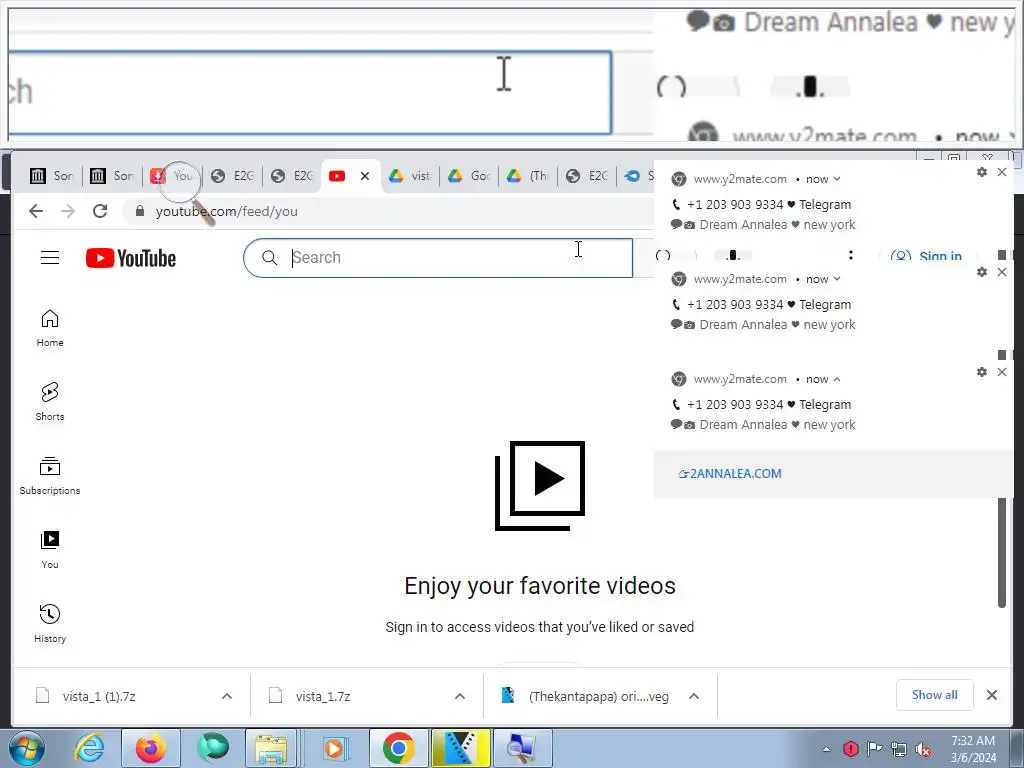Launch Internet Explorer from the taskbar
Viewport: 1024px width, 768px height.
[88, 748]
